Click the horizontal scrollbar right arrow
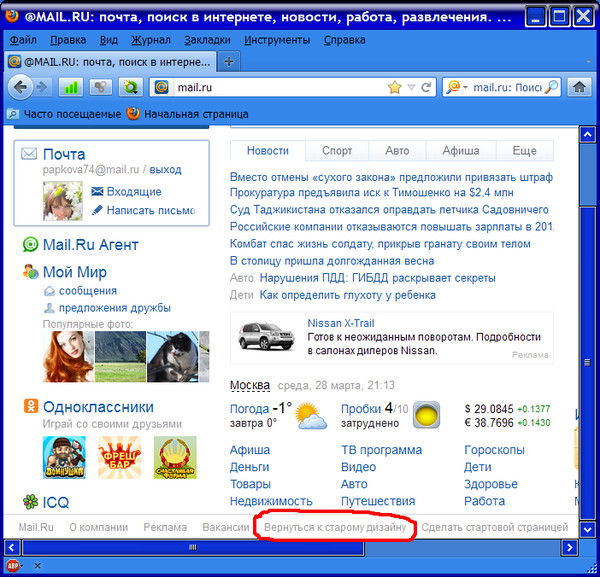This screenshot has width=600, height=577. click(569, 548)
